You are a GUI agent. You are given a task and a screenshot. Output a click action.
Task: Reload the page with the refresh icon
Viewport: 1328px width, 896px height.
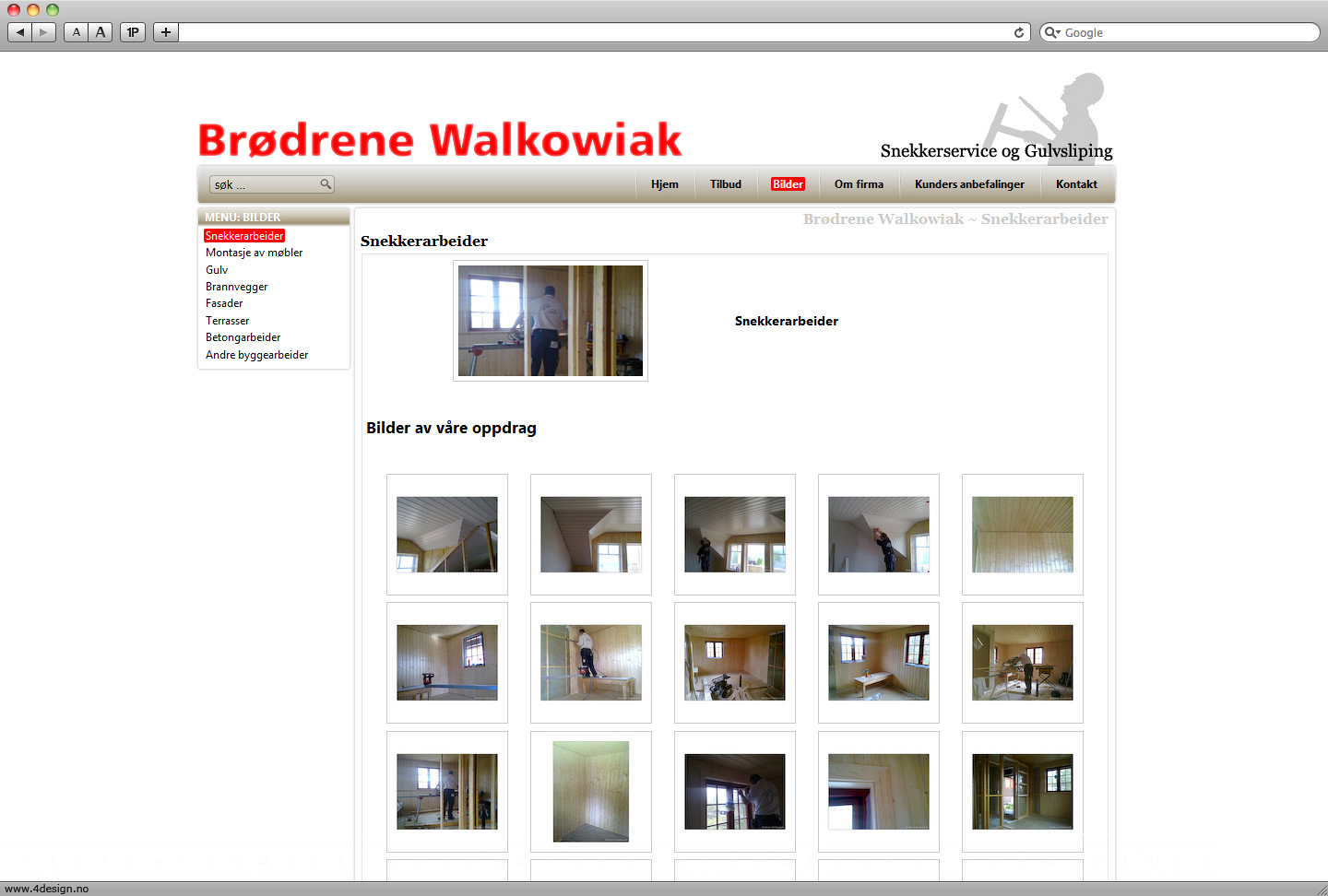(1019, 32)
